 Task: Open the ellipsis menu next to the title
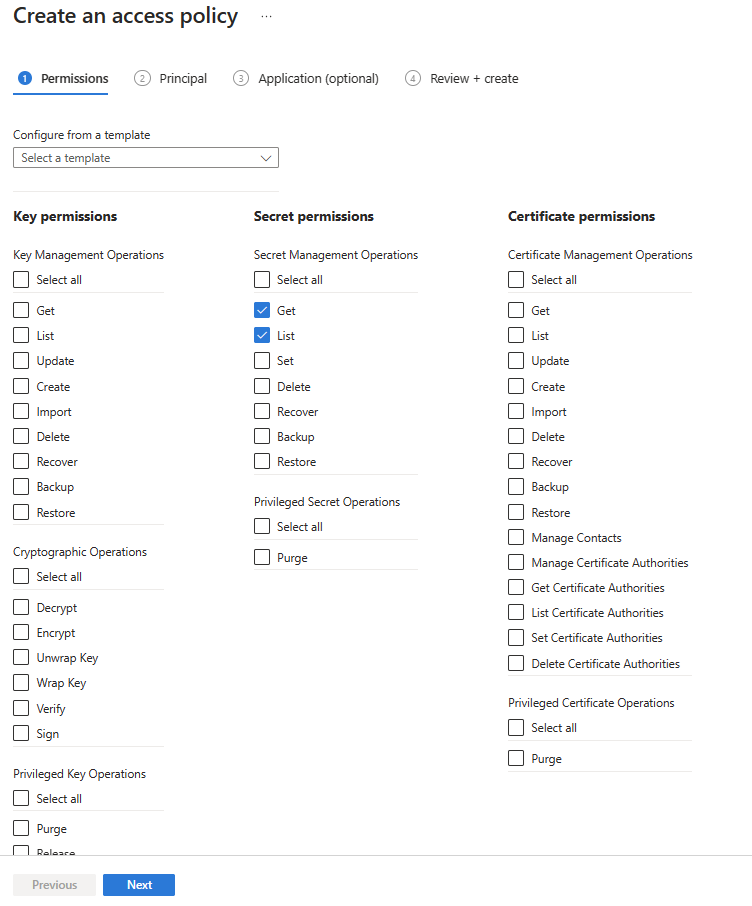pyautogui.click(x=265, y=16)
